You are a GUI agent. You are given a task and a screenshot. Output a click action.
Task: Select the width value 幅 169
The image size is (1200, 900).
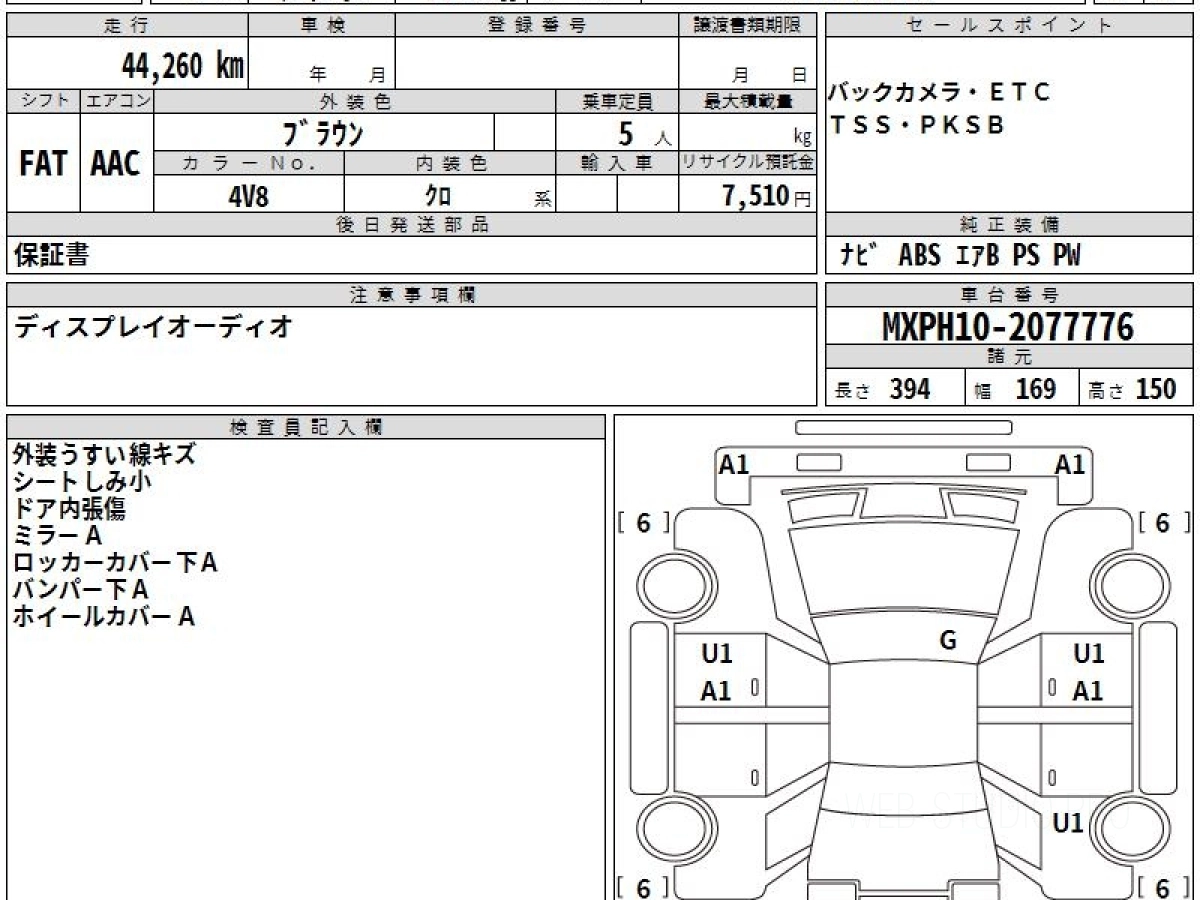pyautogui.click(x=1016, y=389)
